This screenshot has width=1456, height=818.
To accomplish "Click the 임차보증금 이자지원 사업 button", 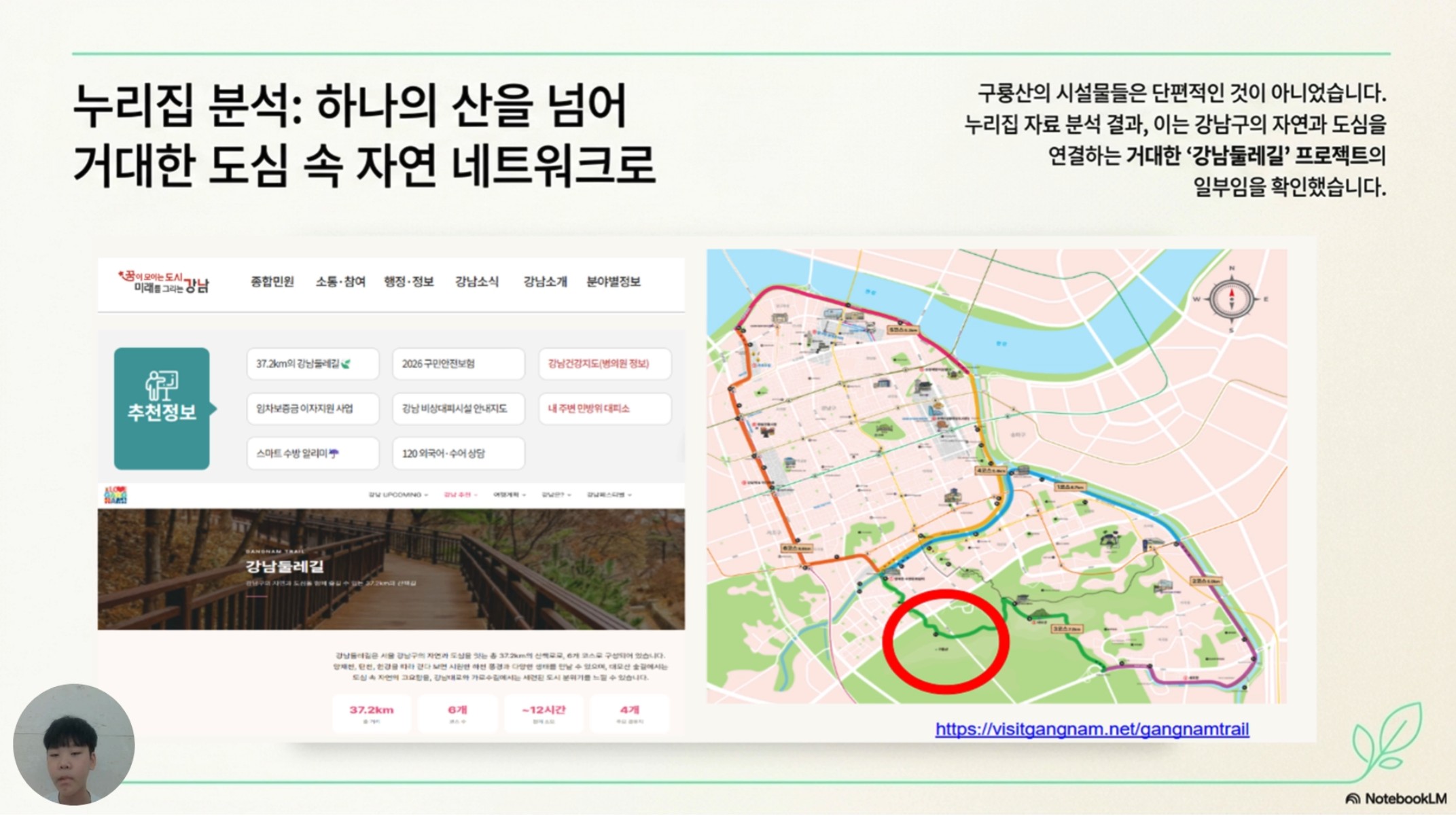I will coord(313,408).
